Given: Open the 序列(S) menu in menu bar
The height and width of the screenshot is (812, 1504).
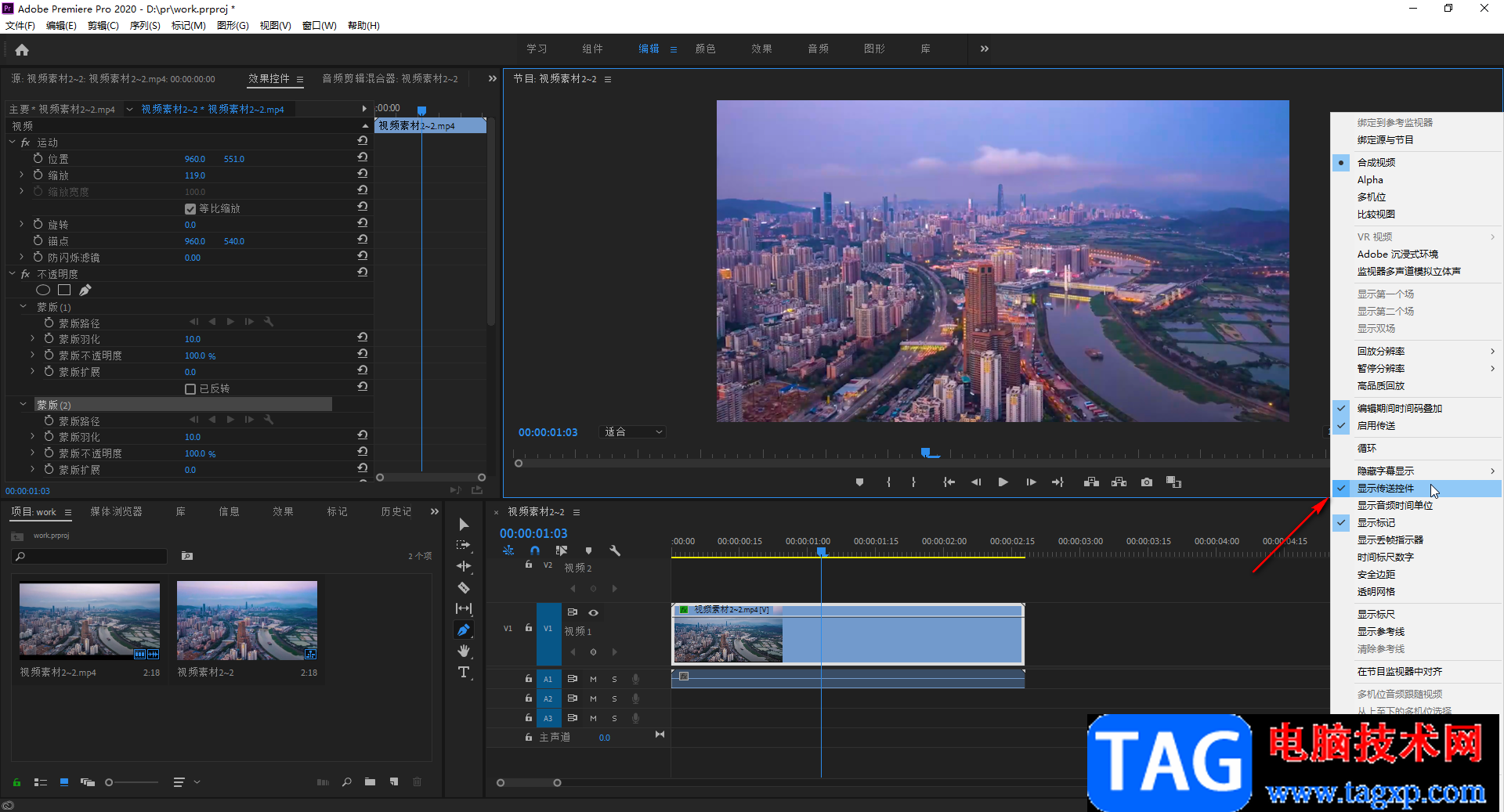Looking at the screenshot, I should (145, 26).
